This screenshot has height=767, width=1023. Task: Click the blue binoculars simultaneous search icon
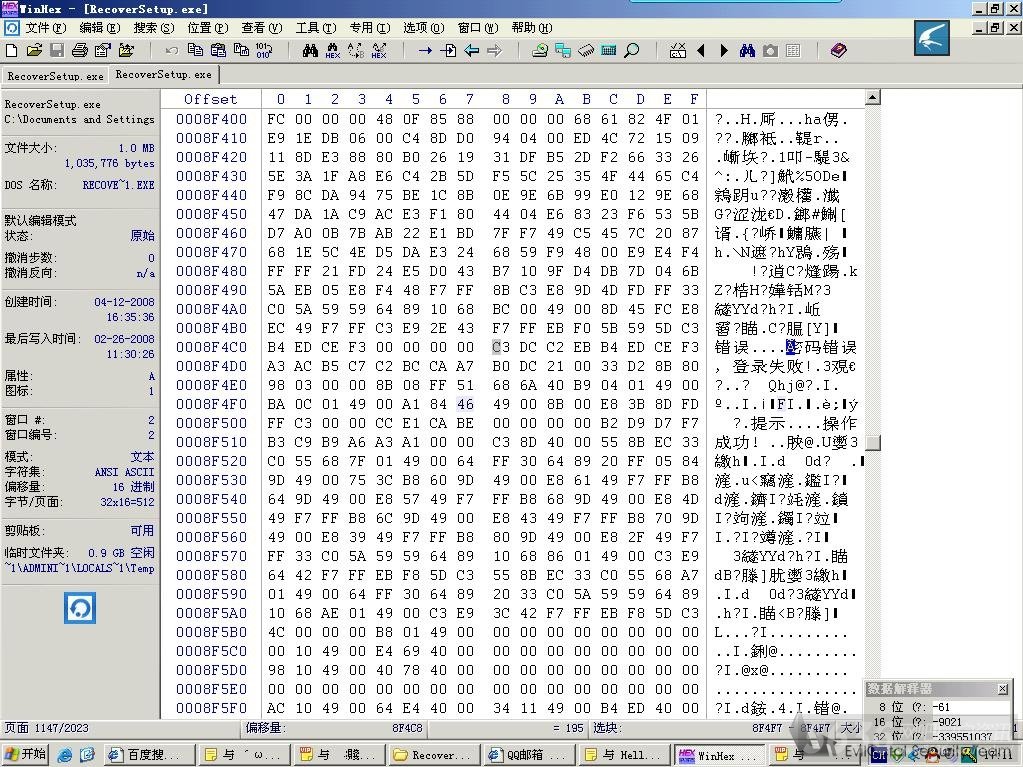tap(747, 50)
